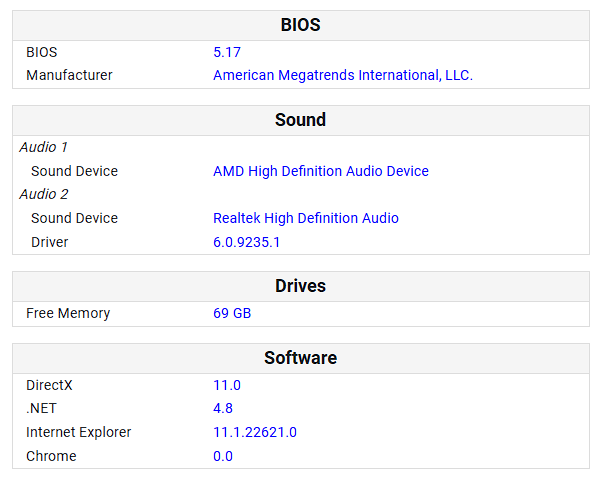
Task: Select the BIOS version value 5.17
Action: click(x=227, y=52)
